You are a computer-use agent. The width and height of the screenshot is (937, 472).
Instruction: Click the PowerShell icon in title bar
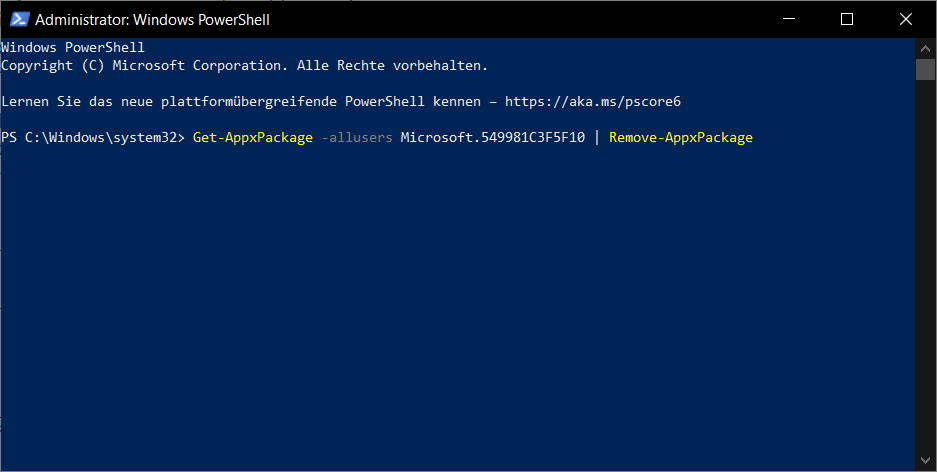click(19, 19)
